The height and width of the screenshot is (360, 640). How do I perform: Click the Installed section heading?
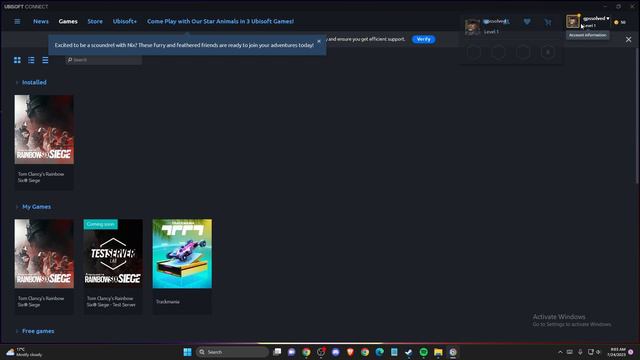[34, 82]
